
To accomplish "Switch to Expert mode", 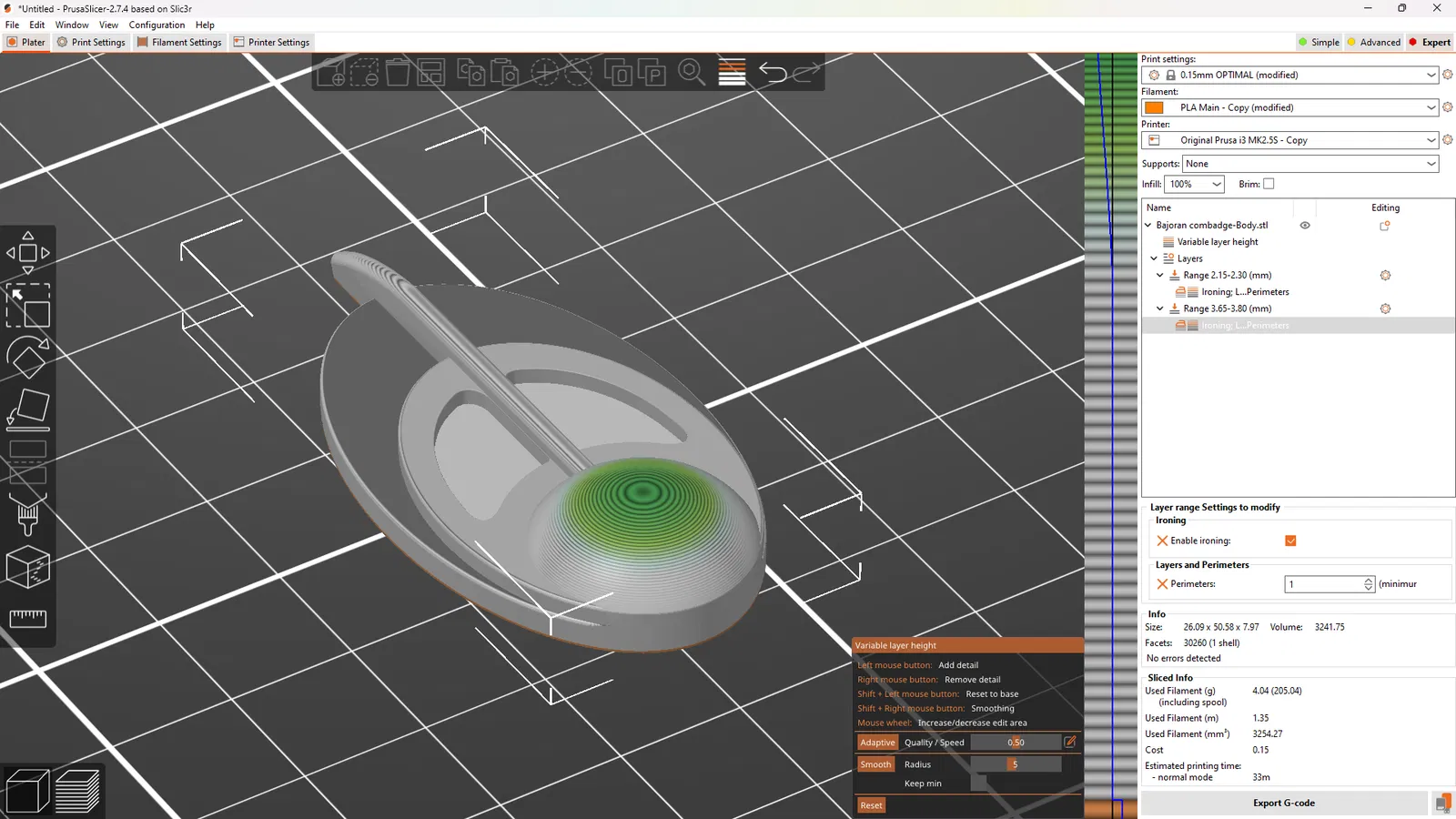I will tap(1430, 42).
